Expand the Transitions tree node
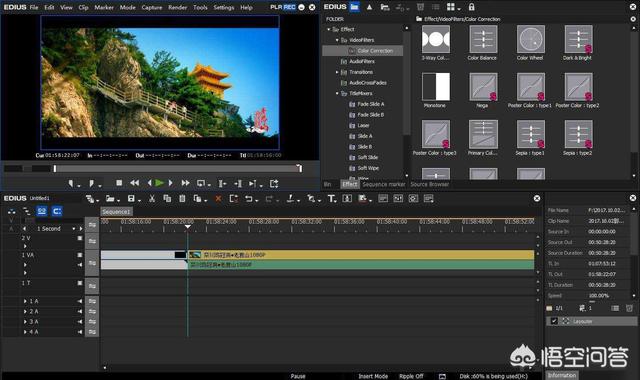640x380 pixels. click(x=337, y=72)
